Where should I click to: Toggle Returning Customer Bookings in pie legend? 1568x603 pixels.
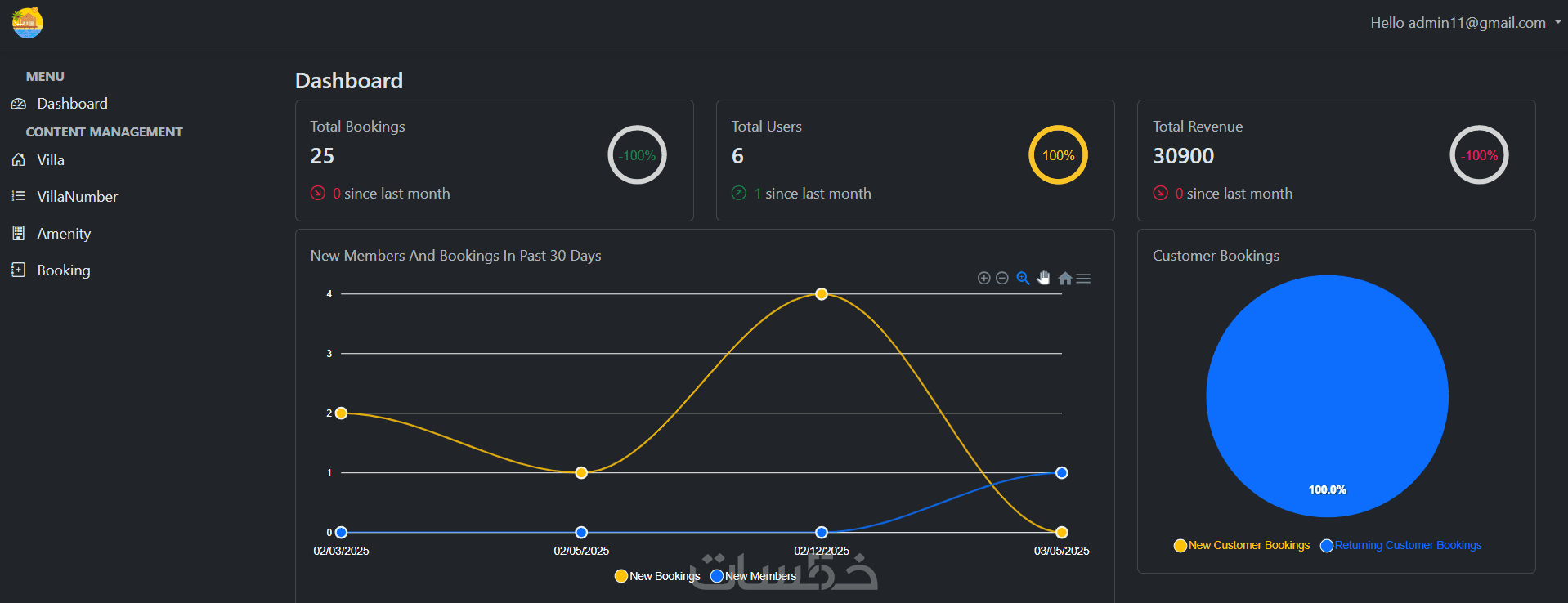pyautogui.click(x=1401, y=546)
